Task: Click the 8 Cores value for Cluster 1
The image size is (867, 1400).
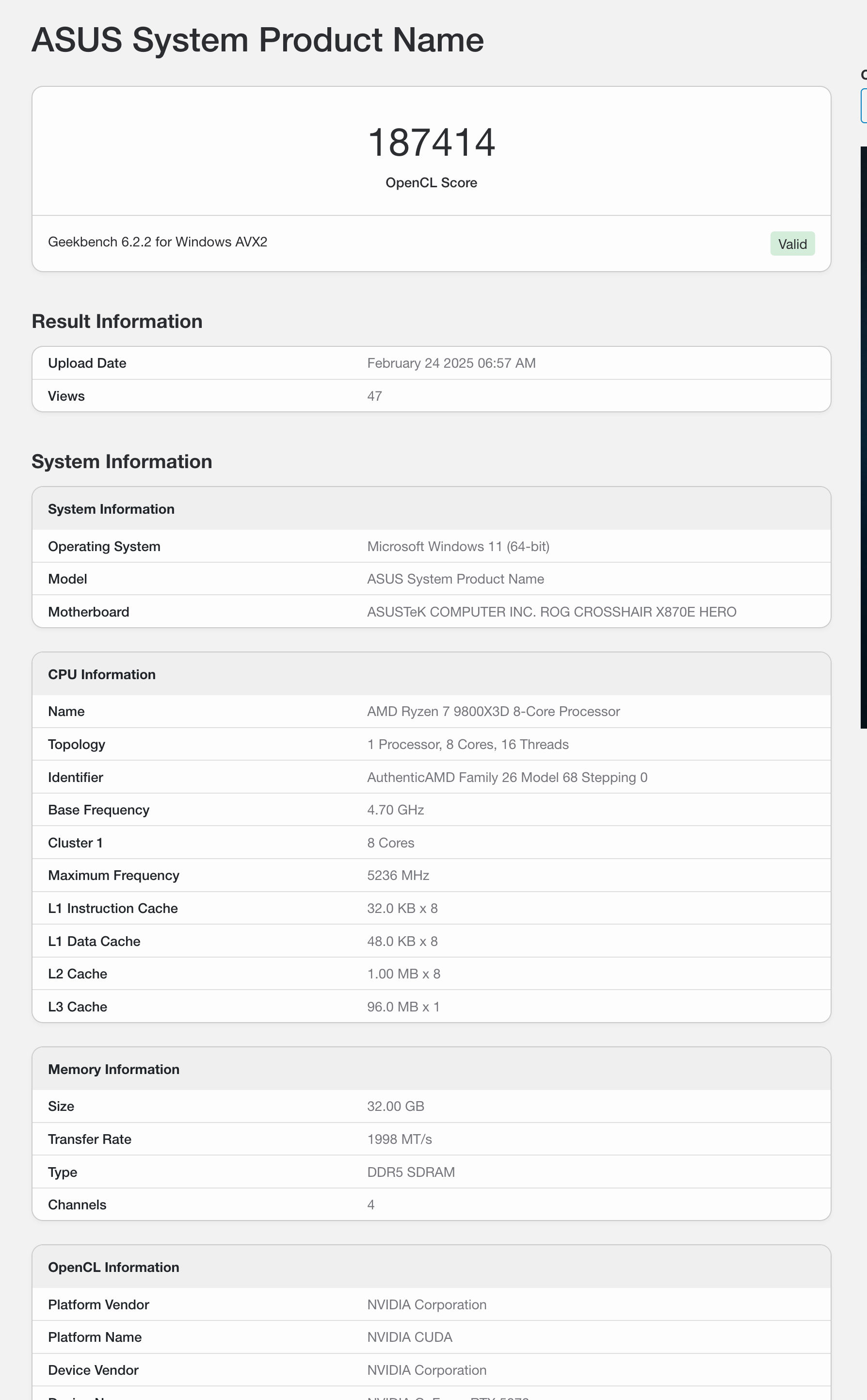Action: tap(390, 843)
